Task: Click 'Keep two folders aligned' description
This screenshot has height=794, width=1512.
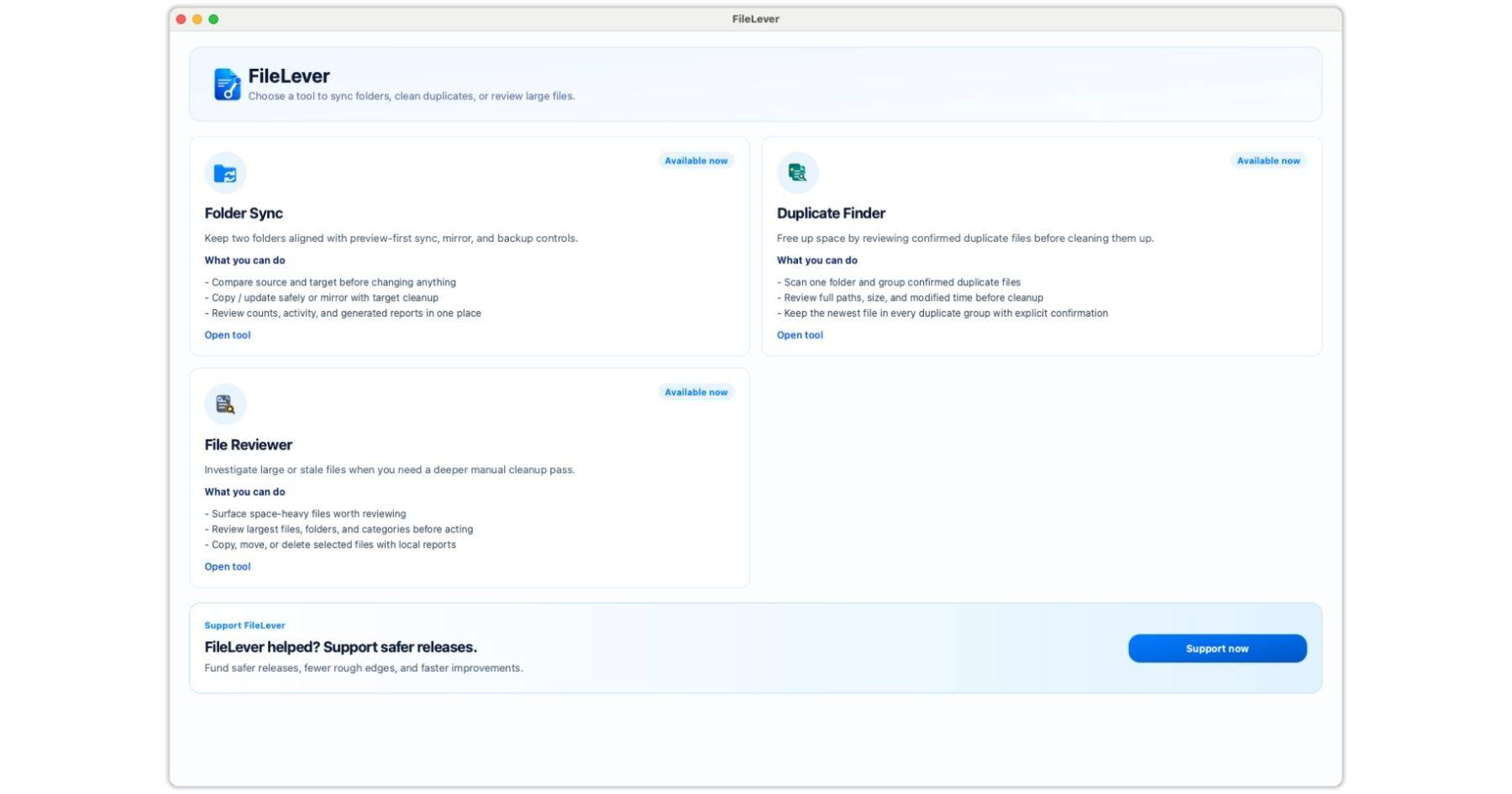Action: [x=391, y=239]
